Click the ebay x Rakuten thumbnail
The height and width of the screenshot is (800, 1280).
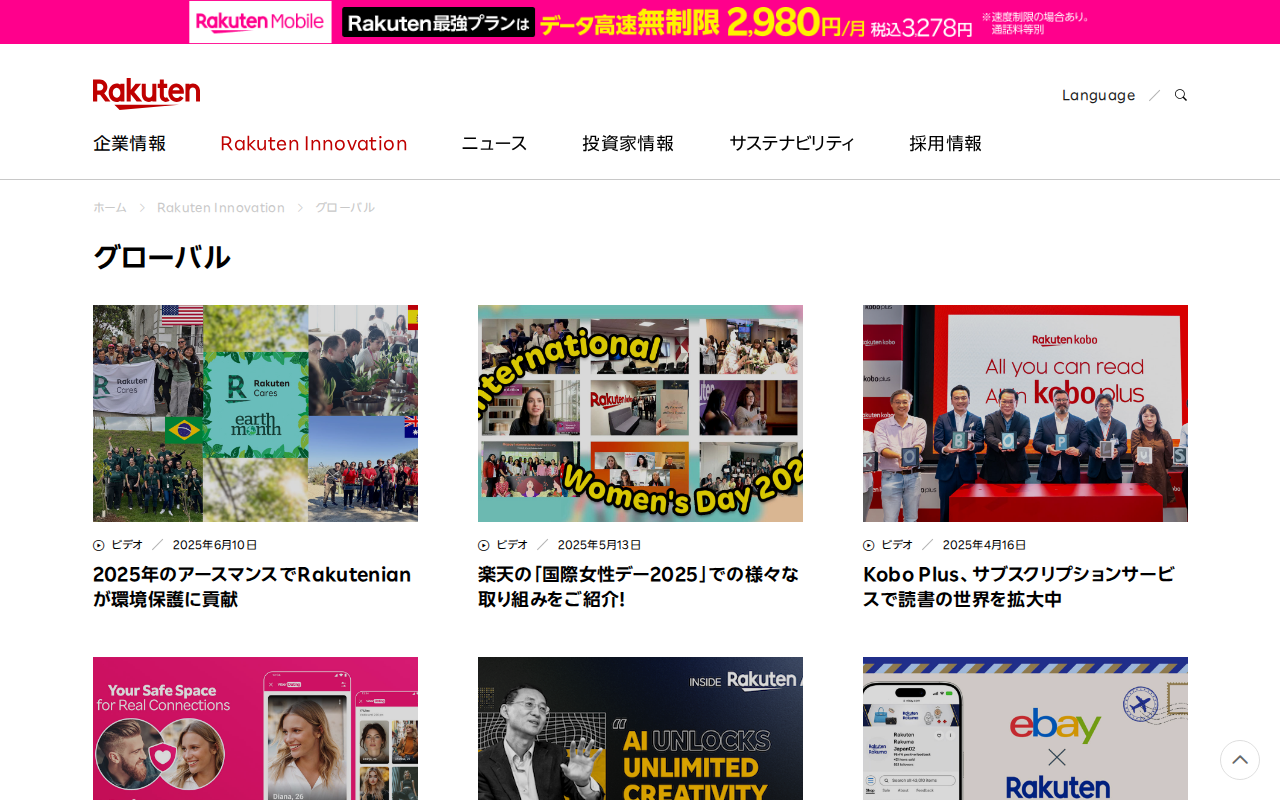1025,728
